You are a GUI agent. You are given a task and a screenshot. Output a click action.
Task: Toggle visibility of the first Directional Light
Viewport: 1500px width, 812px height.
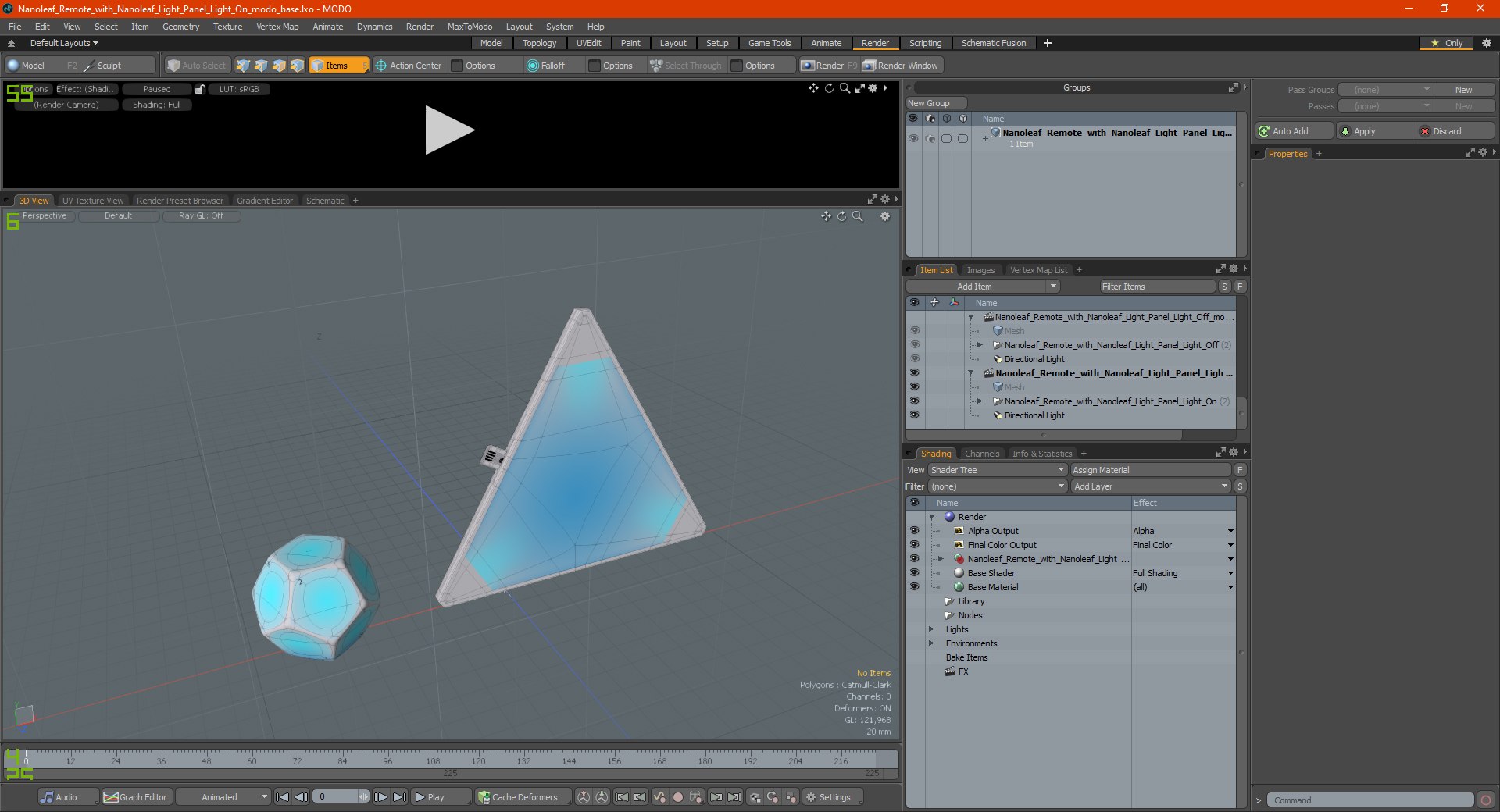(915, 359)
